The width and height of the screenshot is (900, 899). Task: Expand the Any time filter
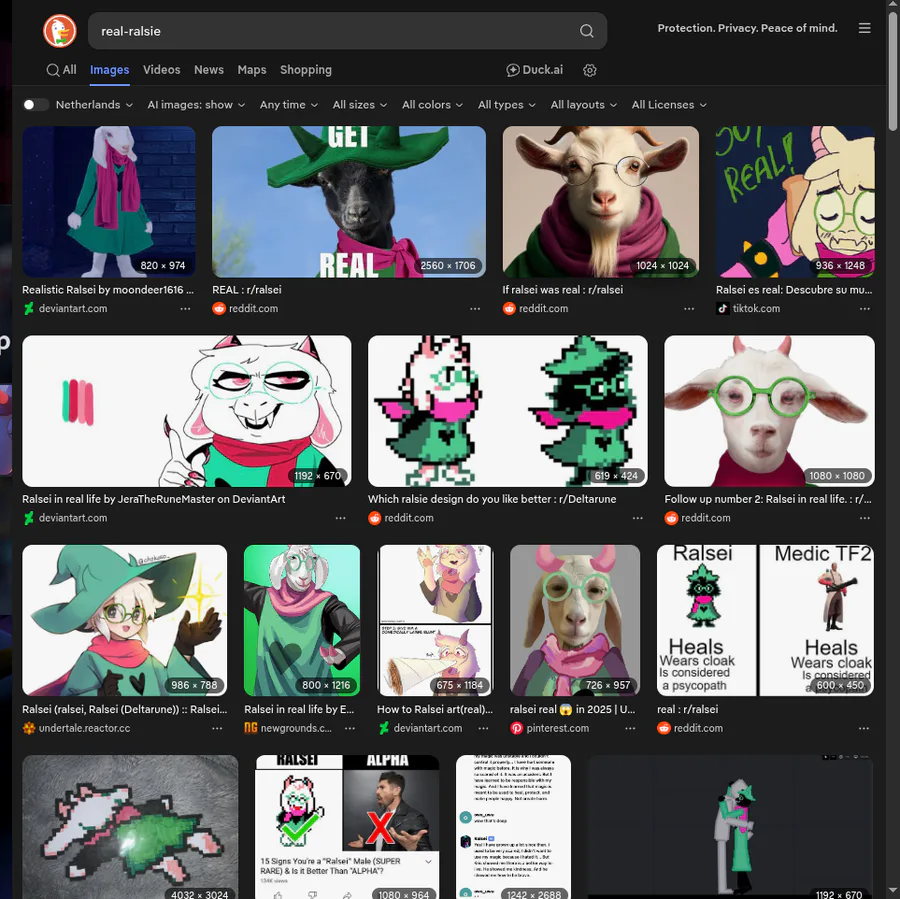click(x=289, y=104)
